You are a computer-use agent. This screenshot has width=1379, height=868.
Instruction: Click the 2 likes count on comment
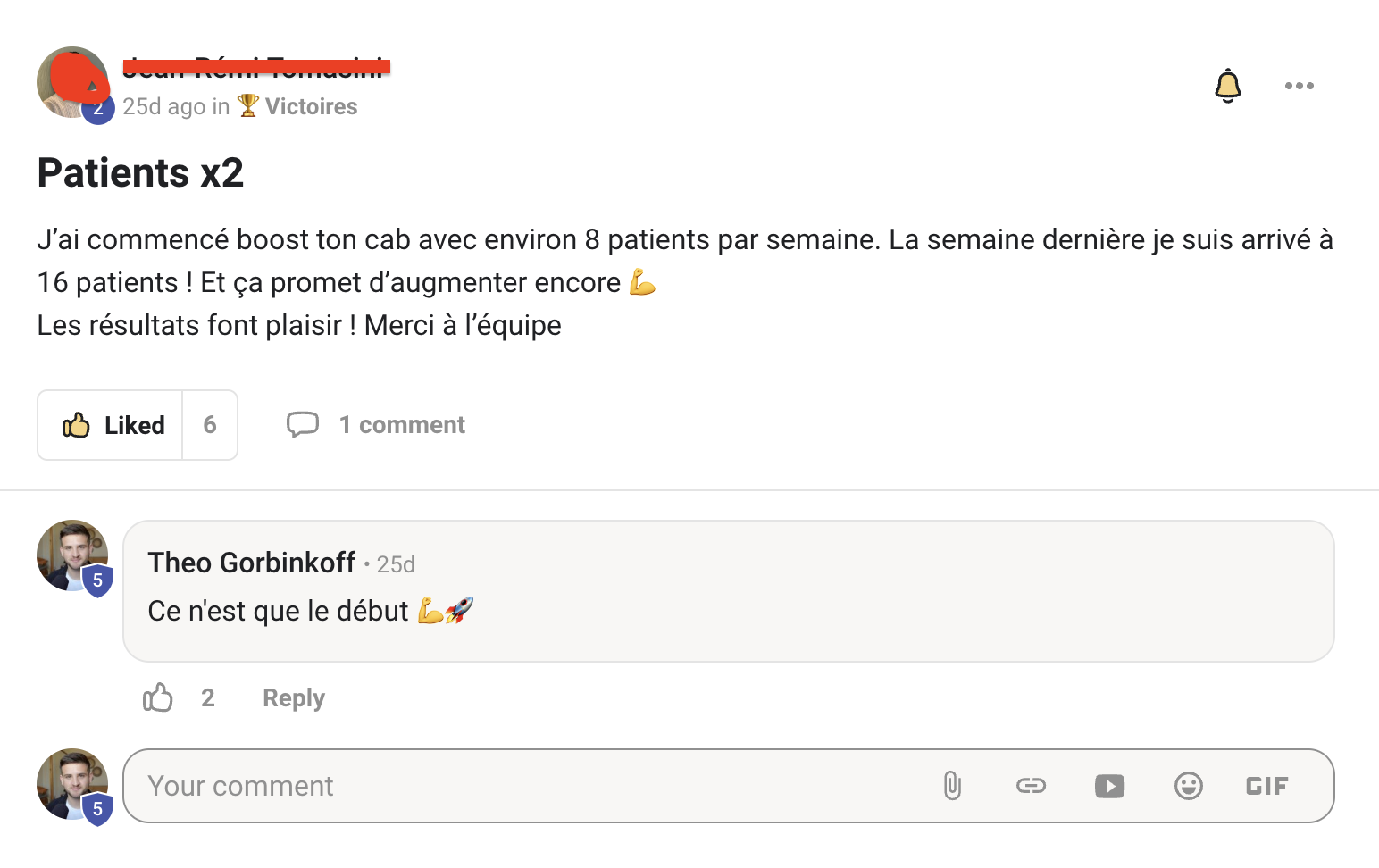coord(208,697)
